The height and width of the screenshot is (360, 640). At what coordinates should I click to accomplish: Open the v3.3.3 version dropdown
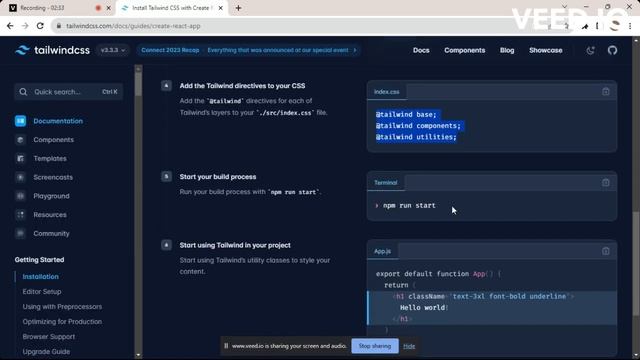tap(113, 50)
